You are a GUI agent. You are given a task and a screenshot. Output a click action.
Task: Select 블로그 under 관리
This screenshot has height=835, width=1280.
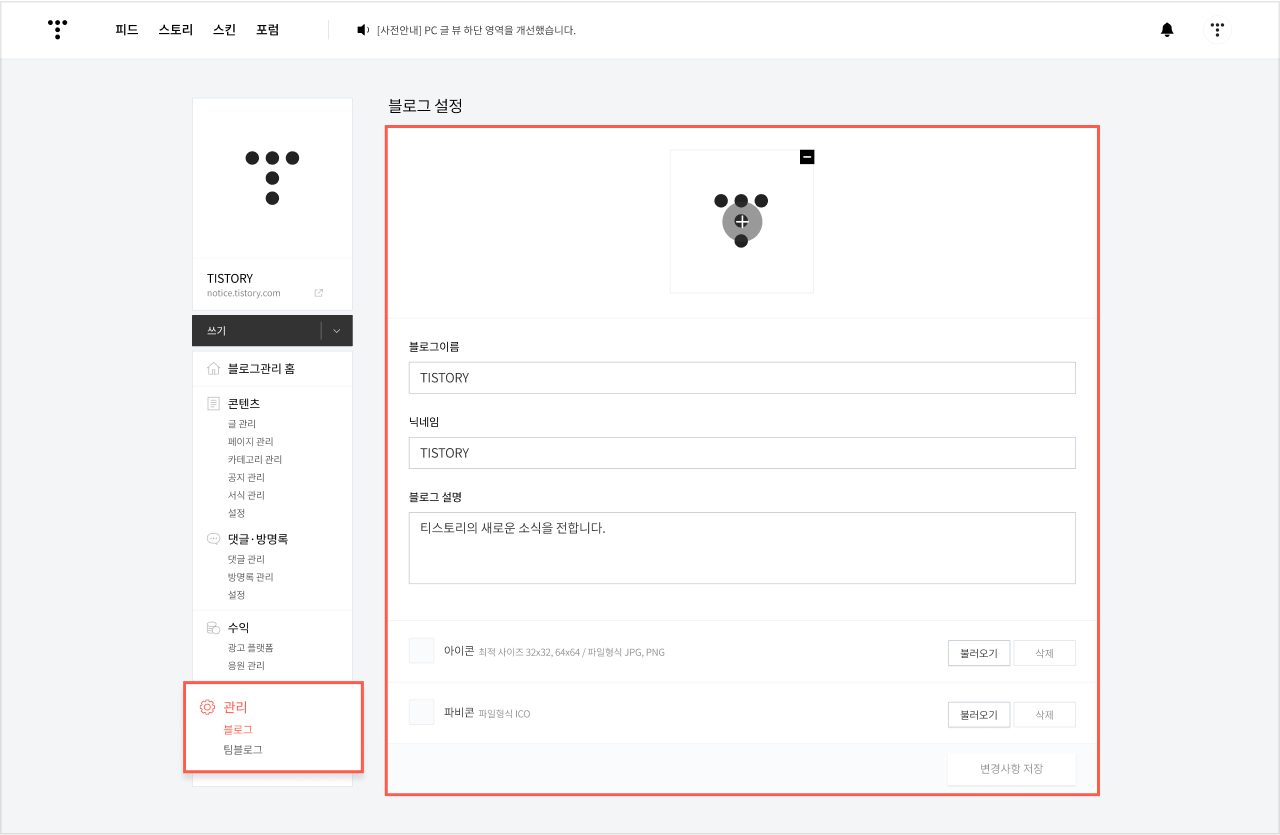238,730
